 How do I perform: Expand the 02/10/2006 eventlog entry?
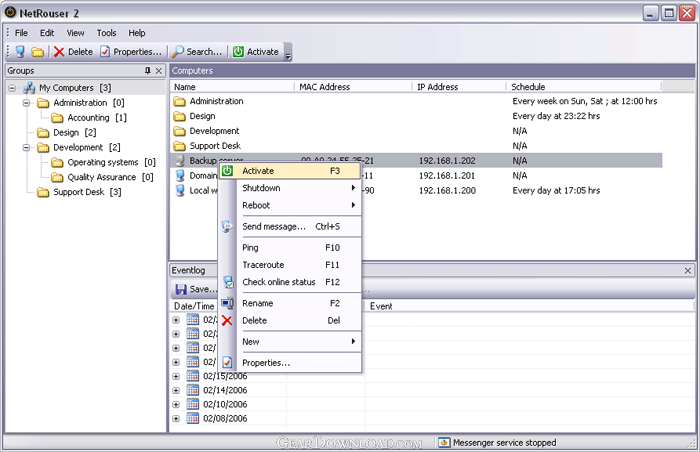(176, 405)
